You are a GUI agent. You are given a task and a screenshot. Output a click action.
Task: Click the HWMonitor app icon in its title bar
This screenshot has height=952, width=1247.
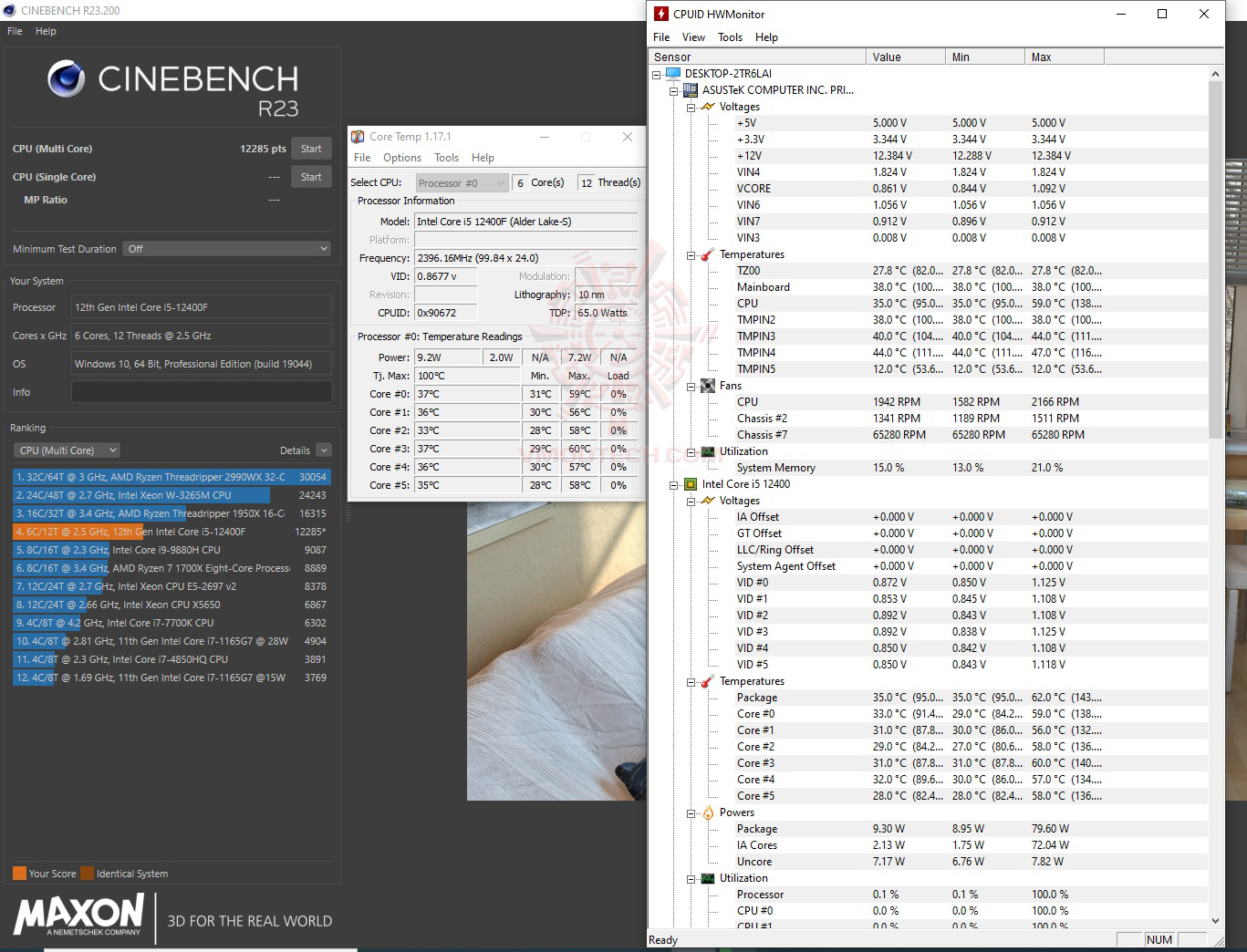[x=661, y=14]
